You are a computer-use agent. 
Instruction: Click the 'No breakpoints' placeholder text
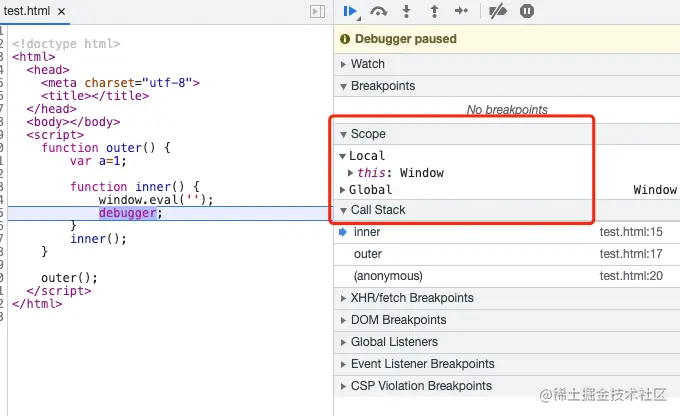[x=507, y=110]
